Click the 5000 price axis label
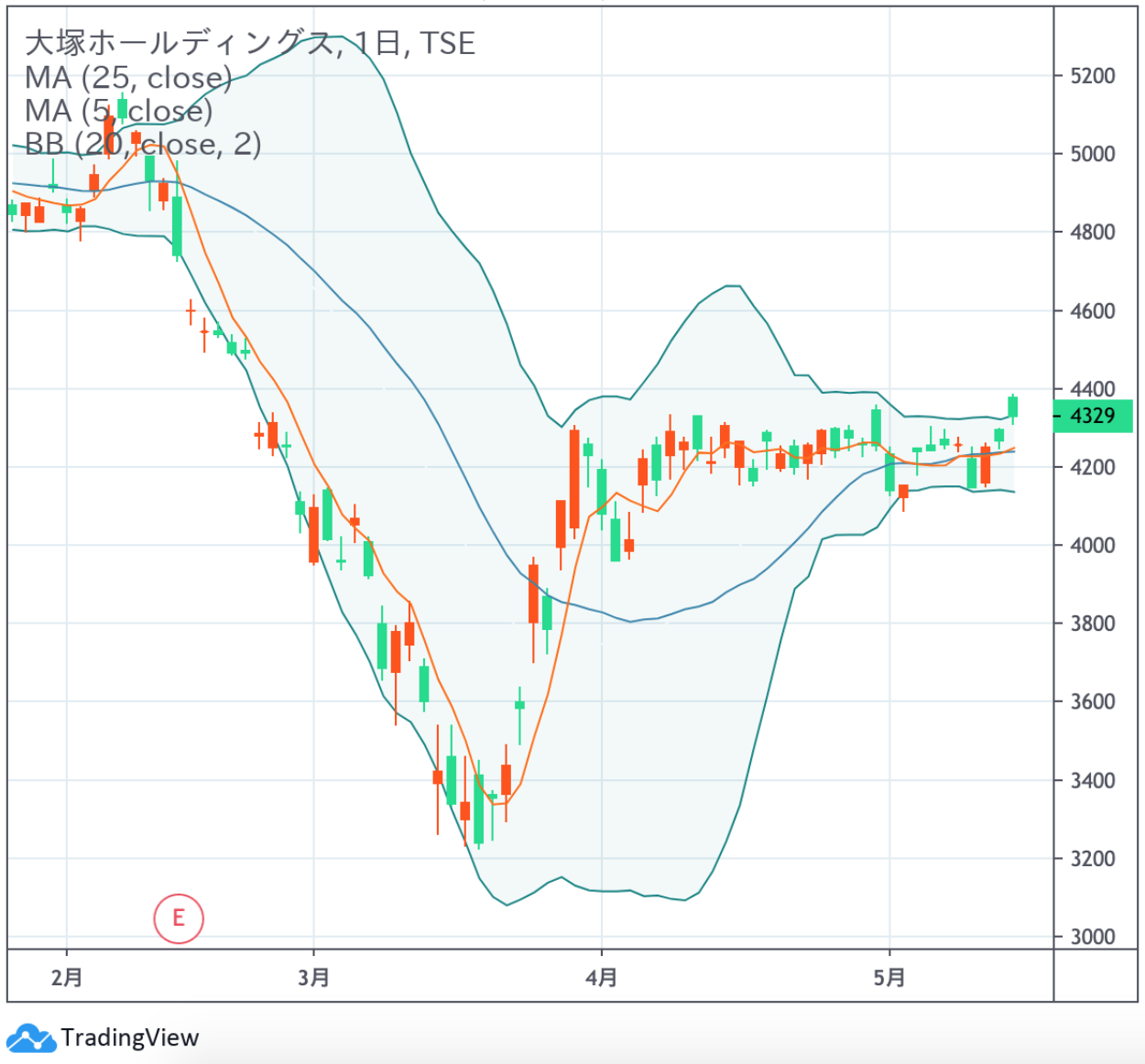 click(1093, 154)
